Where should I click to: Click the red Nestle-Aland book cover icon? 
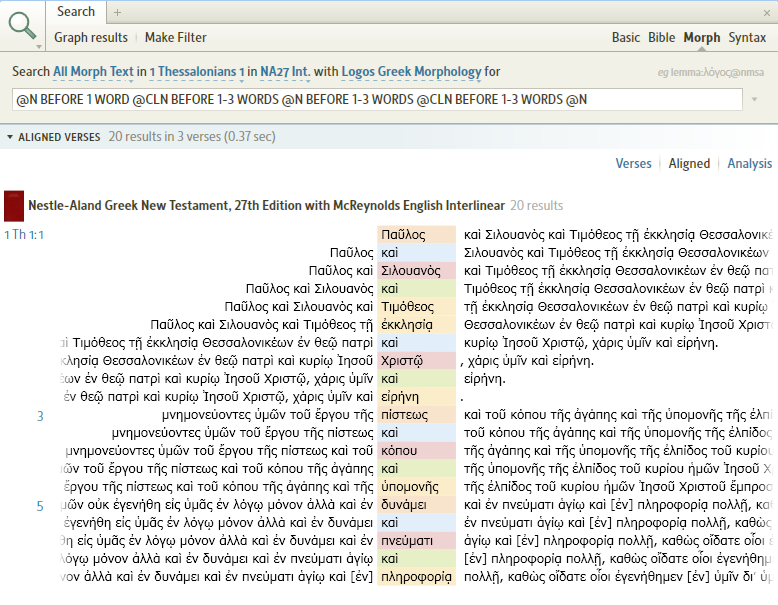coord(14,206)
